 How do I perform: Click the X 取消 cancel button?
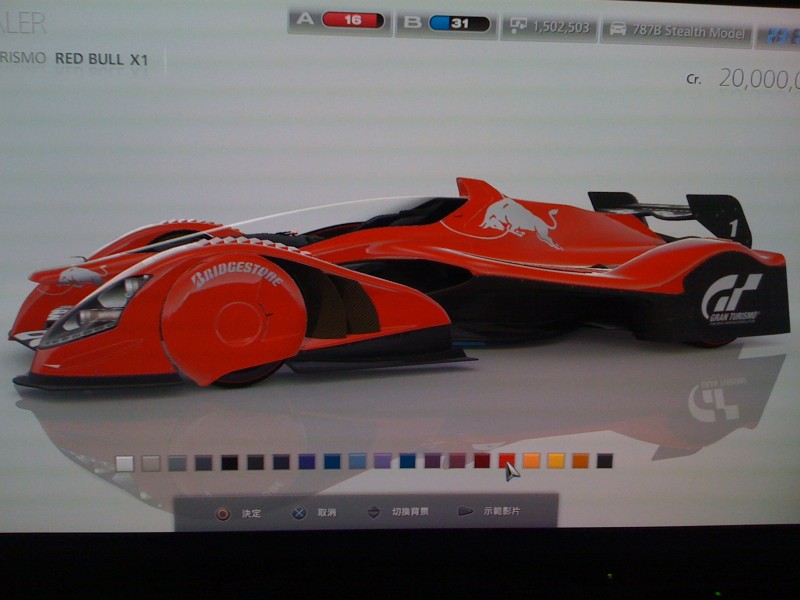(314, 512)
